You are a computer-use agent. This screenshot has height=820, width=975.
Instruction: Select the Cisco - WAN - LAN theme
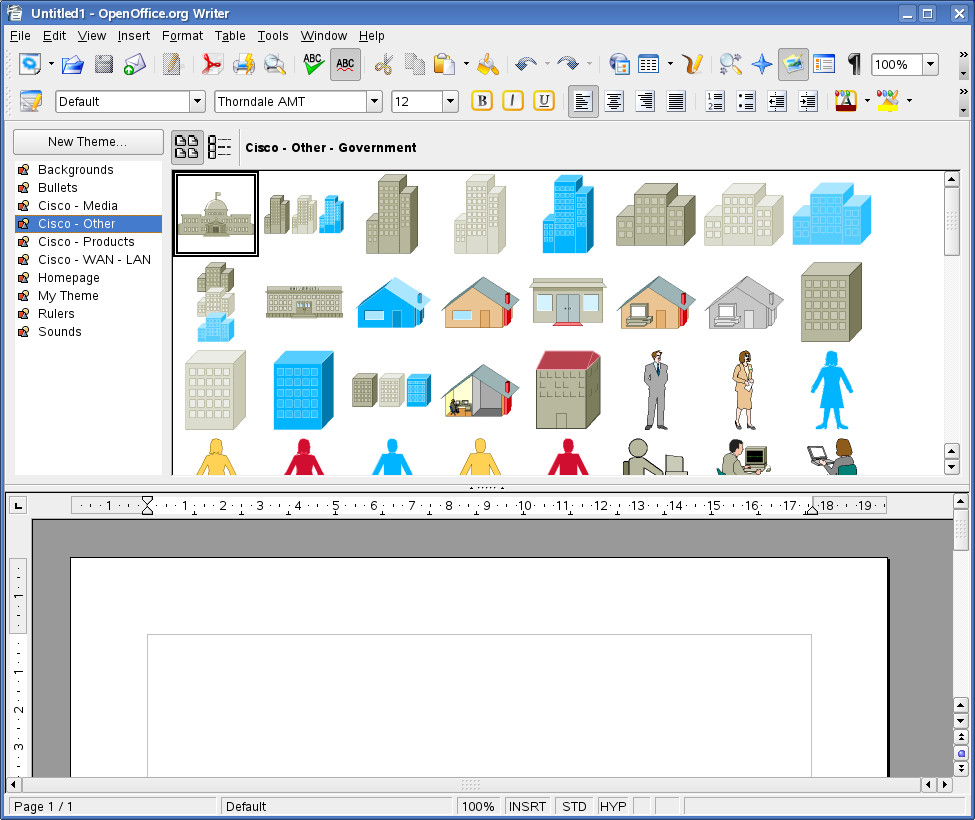pos(88,259)
